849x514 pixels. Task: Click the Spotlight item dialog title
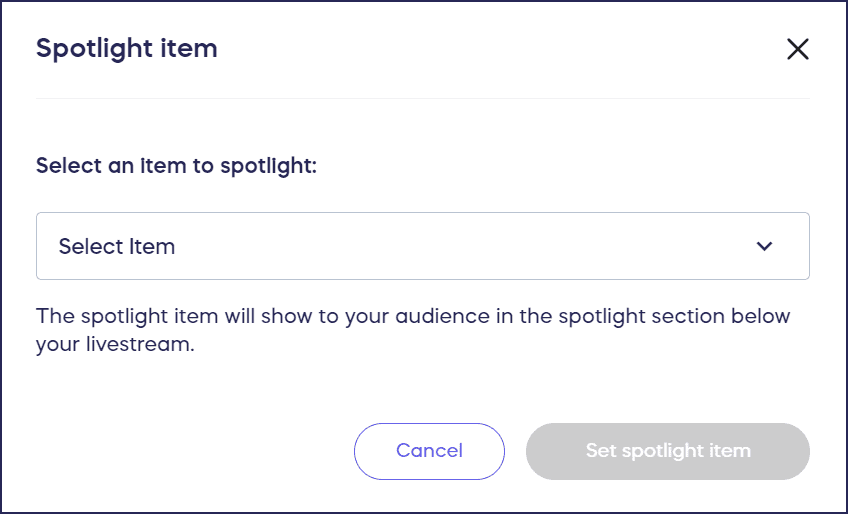click(x=127, y=48)
